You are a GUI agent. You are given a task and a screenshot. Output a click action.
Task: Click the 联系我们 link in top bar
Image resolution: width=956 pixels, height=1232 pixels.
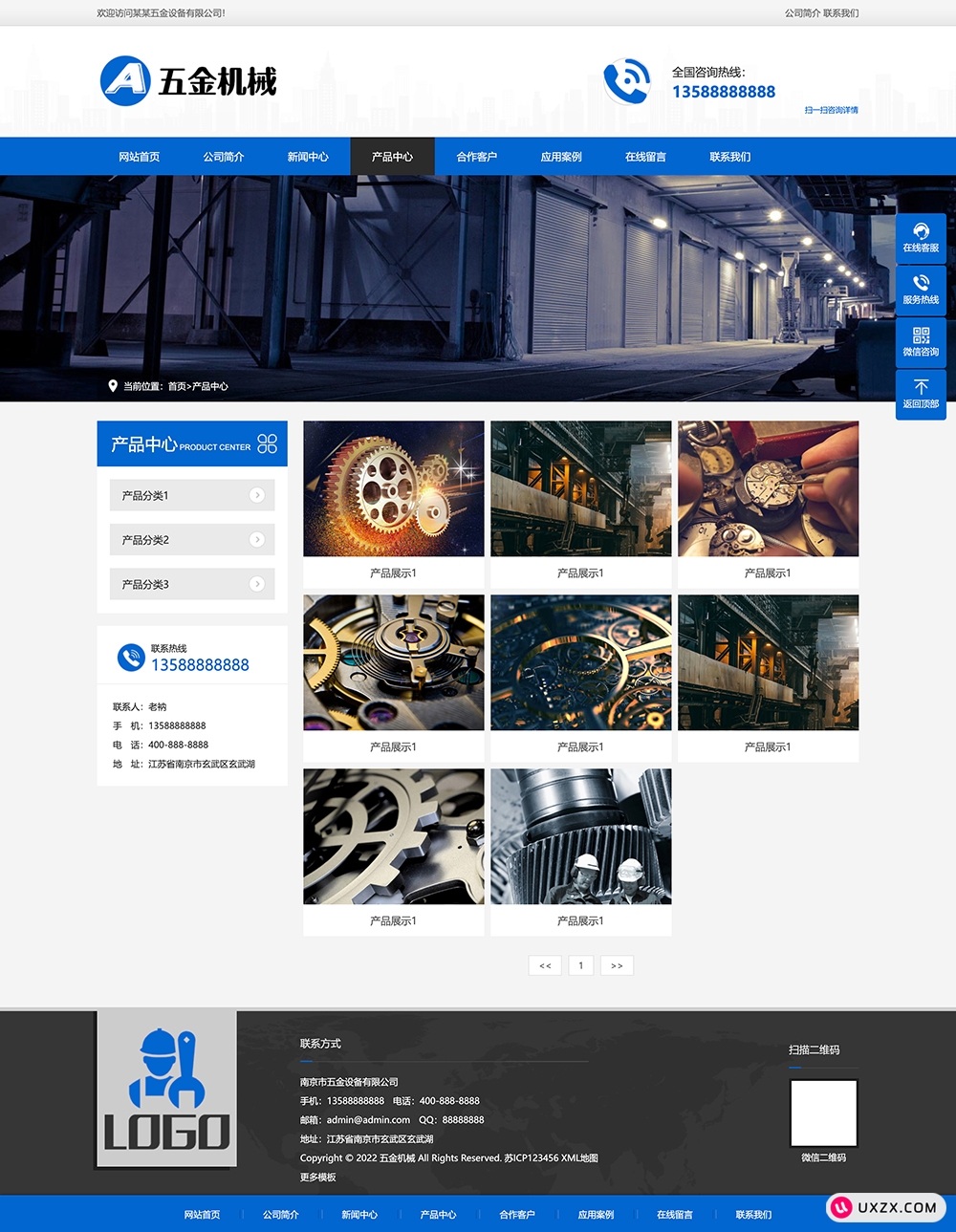[841, 13]
